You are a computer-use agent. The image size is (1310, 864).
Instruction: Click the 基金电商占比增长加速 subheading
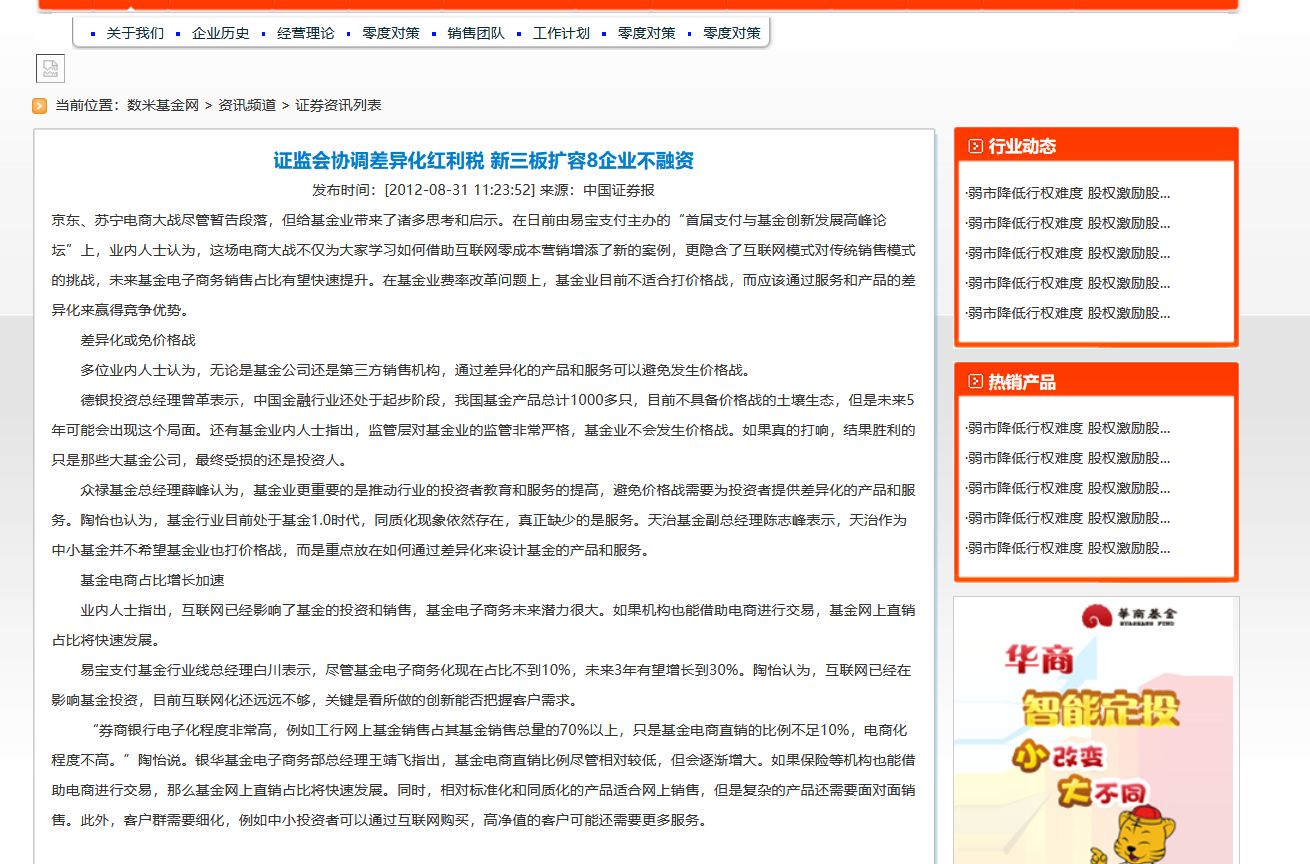[152, 580]
